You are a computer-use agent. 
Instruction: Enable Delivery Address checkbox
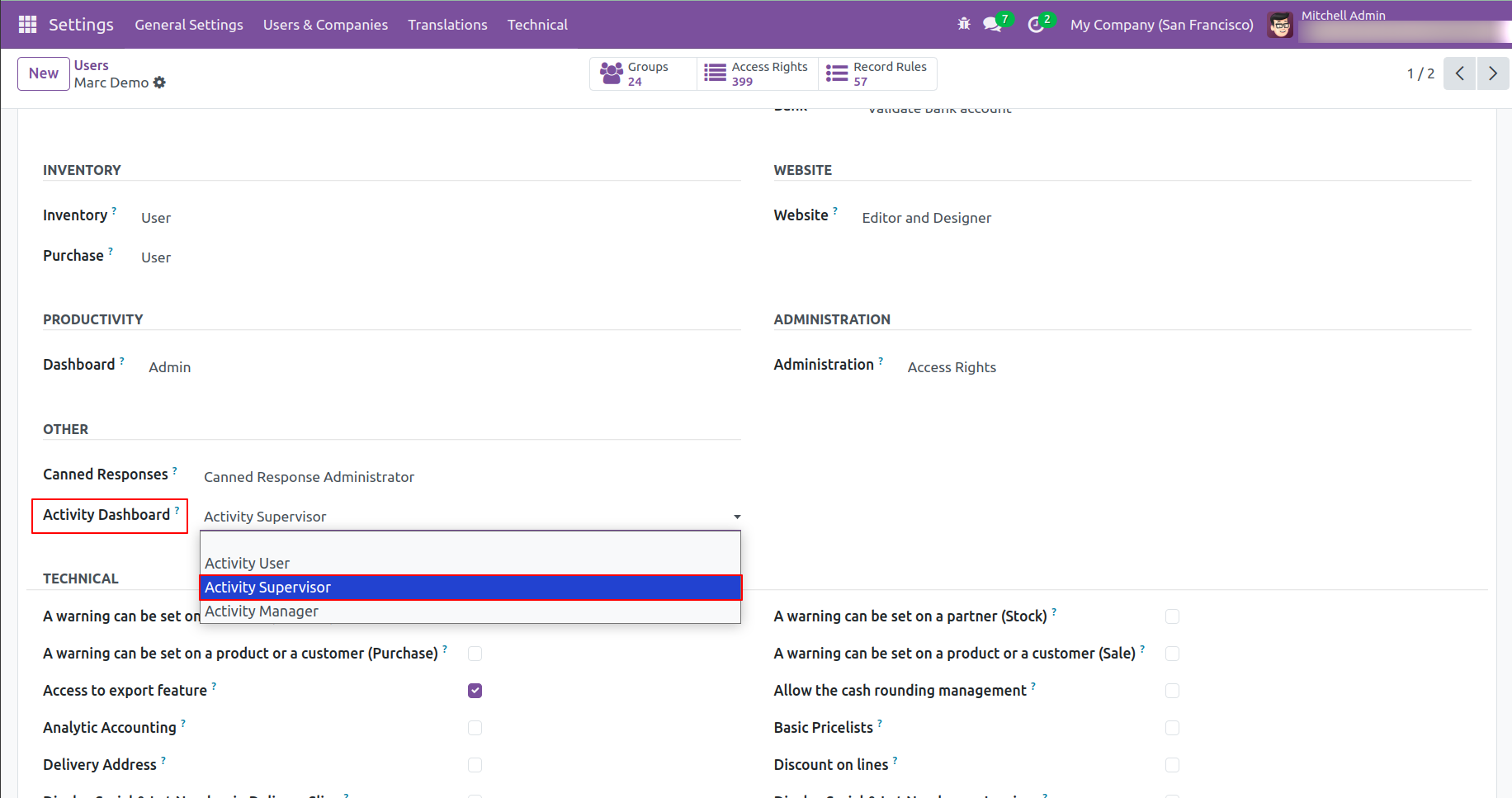pos(475,765)
